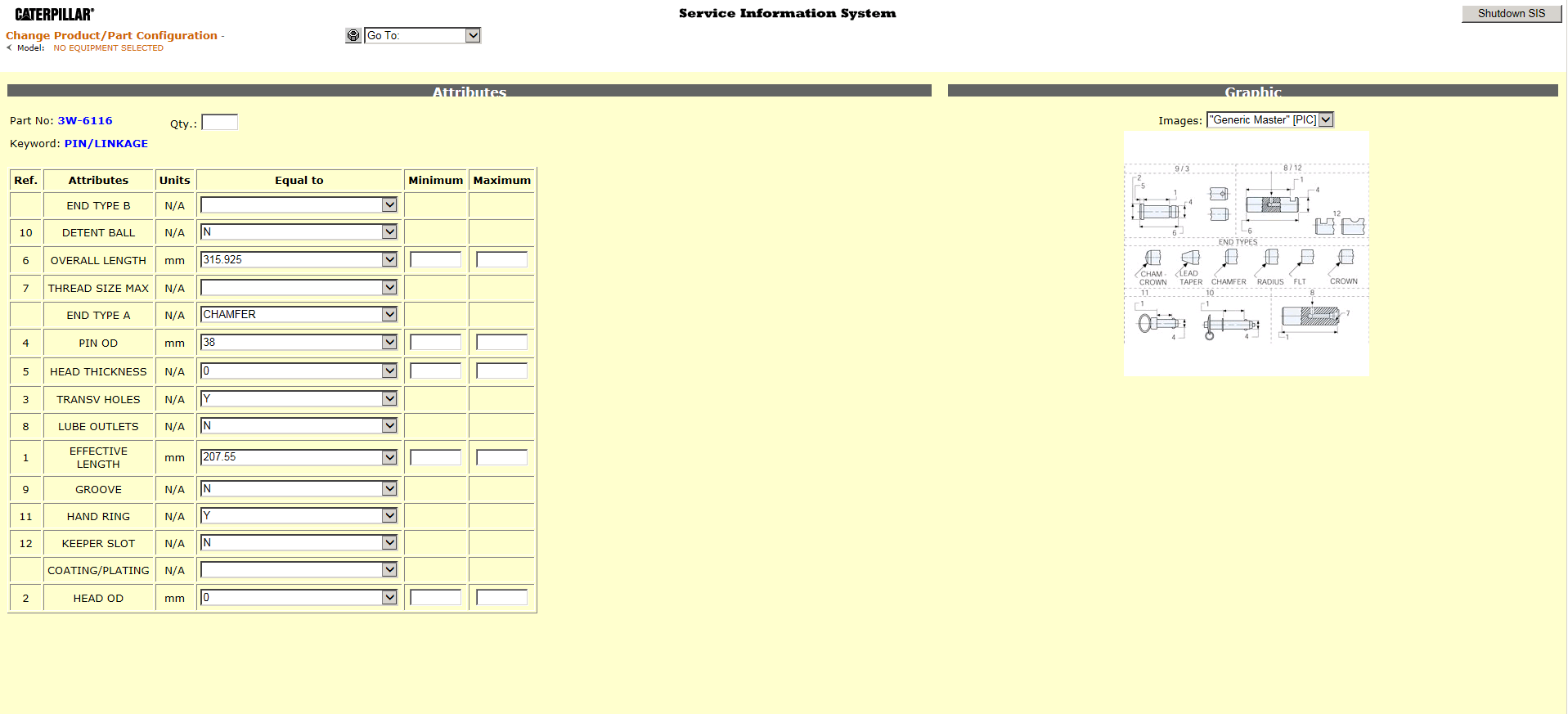Open the COATING/PLATING dropdown

(299, 569)
